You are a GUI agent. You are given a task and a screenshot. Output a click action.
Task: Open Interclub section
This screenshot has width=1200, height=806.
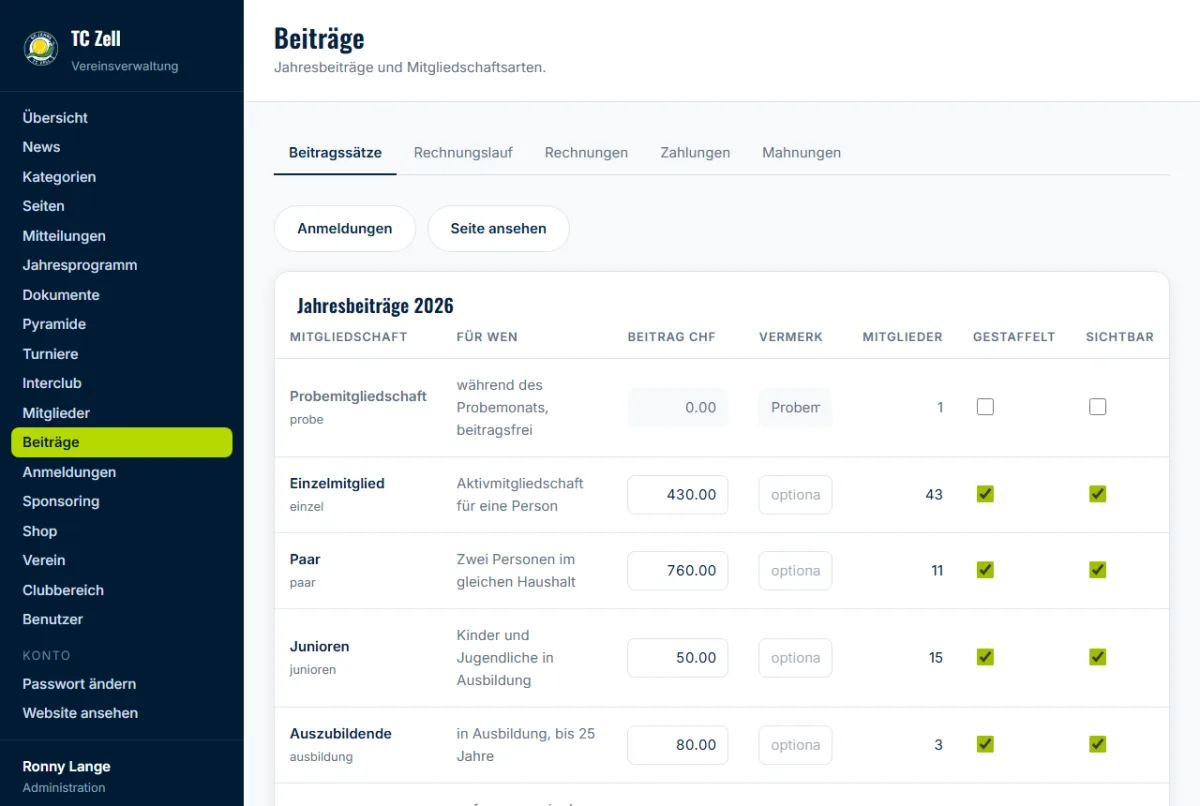[52, 383]
